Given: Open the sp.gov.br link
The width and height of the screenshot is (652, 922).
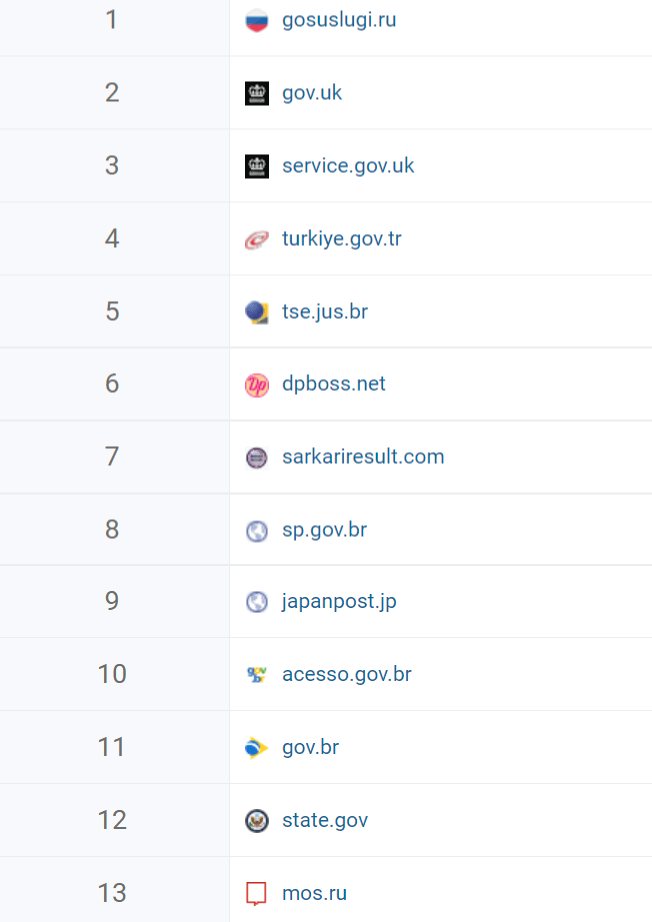Looking at the screenshot, I should click(x=325, y=530).
